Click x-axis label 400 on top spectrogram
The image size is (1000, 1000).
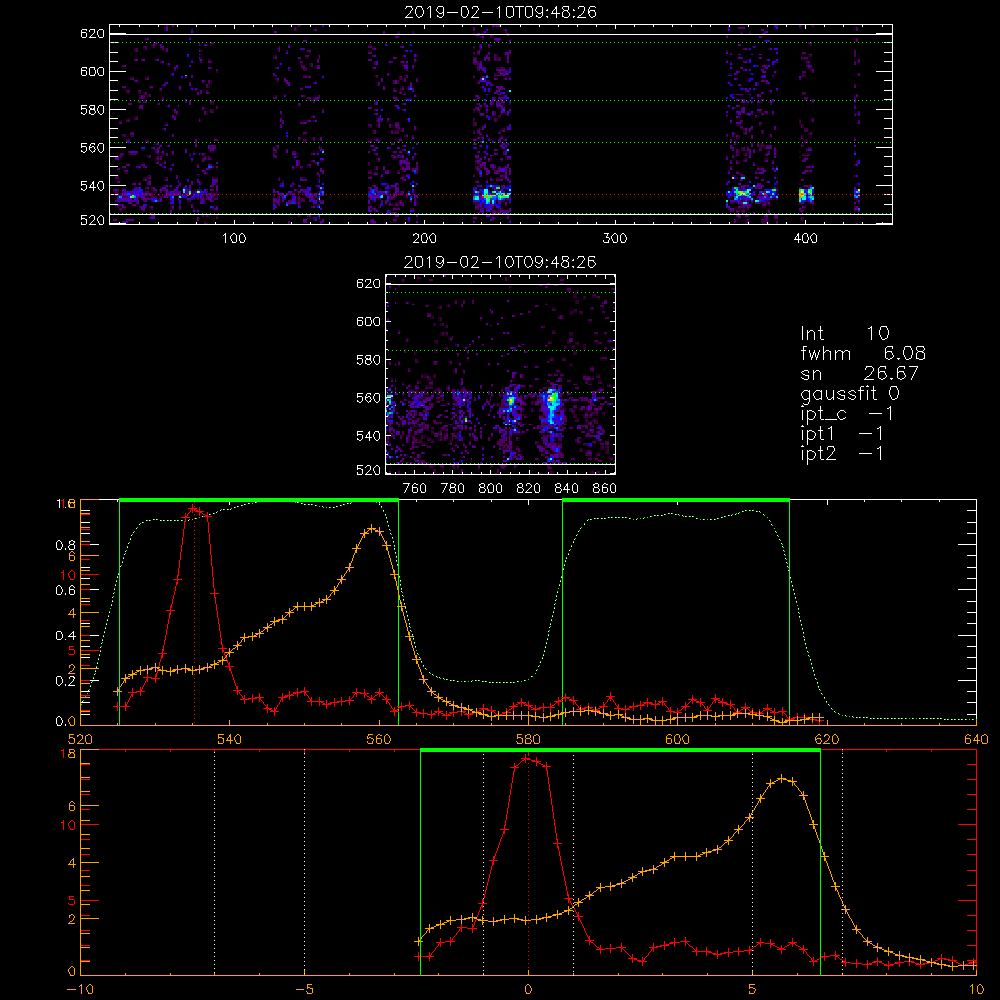[805, 239]
